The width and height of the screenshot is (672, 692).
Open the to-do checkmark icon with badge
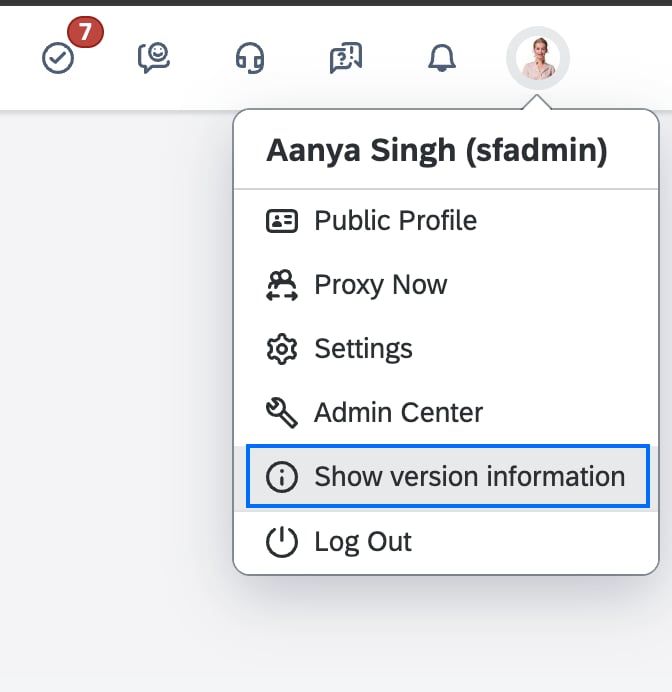click(x=58, y=58)
